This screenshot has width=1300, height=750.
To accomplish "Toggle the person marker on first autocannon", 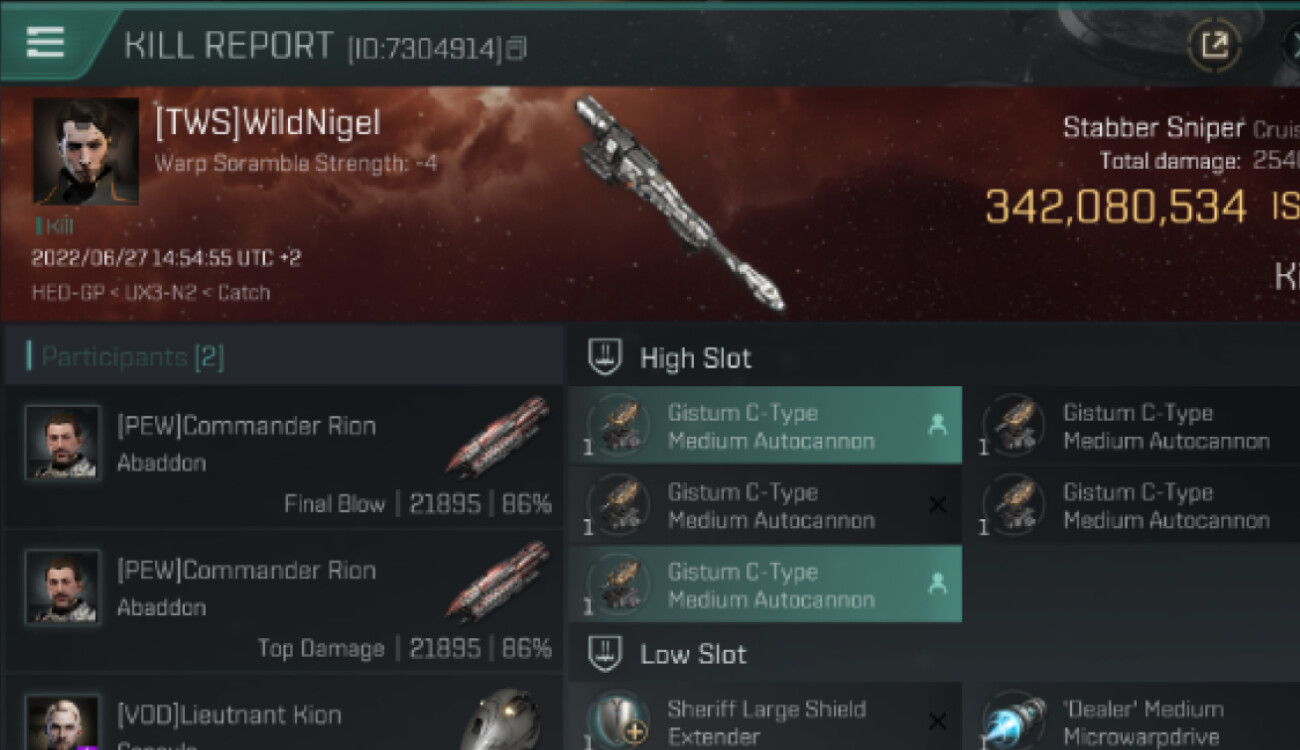I will 937,425.
